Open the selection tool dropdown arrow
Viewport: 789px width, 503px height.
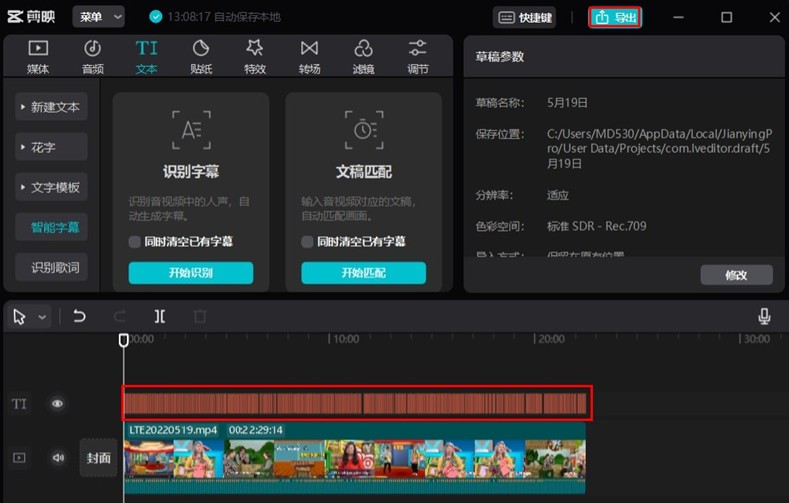(42, 317)
